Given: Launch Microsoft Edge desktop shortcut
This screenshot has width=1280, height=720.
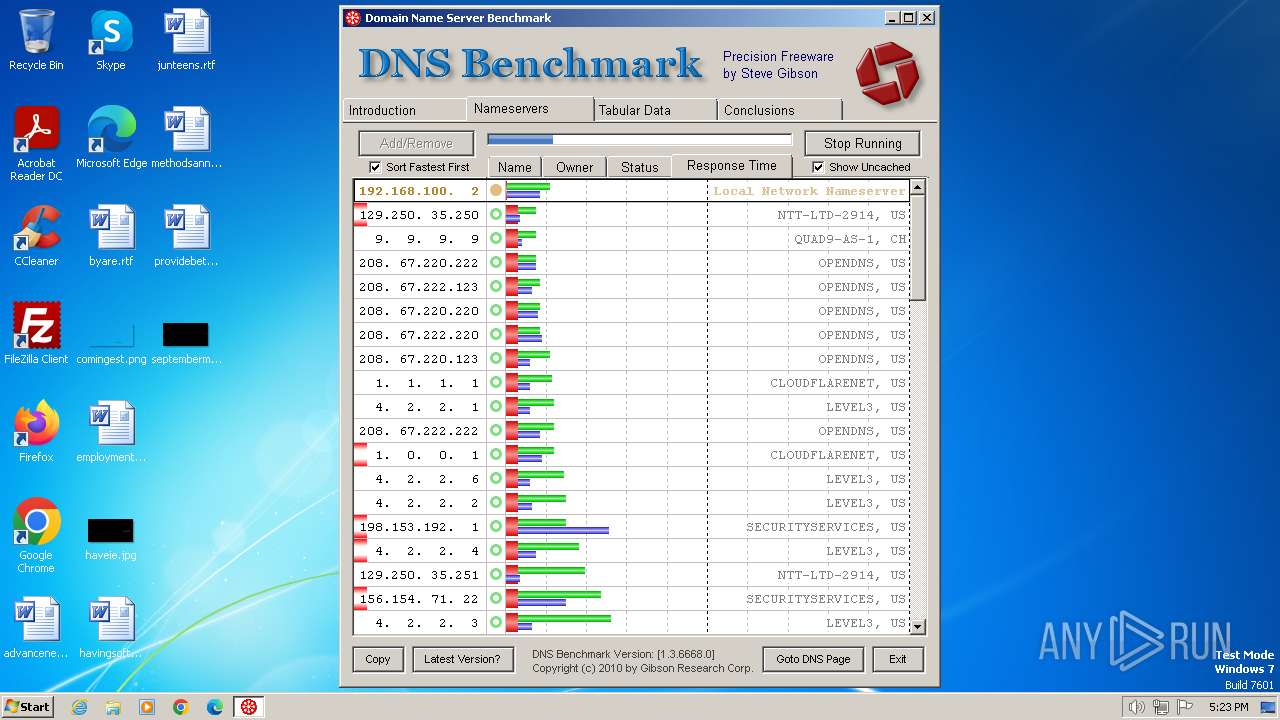Looking at the screenshot, I should click(x=111, y=138).
